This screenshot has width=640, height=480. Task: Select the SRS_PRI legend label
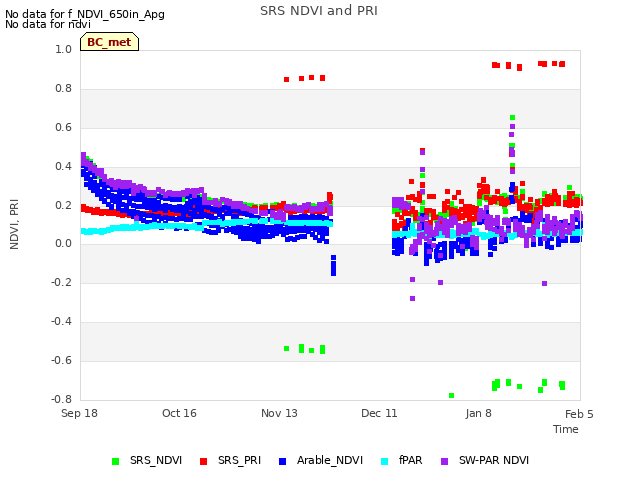[x=239, y=460]
